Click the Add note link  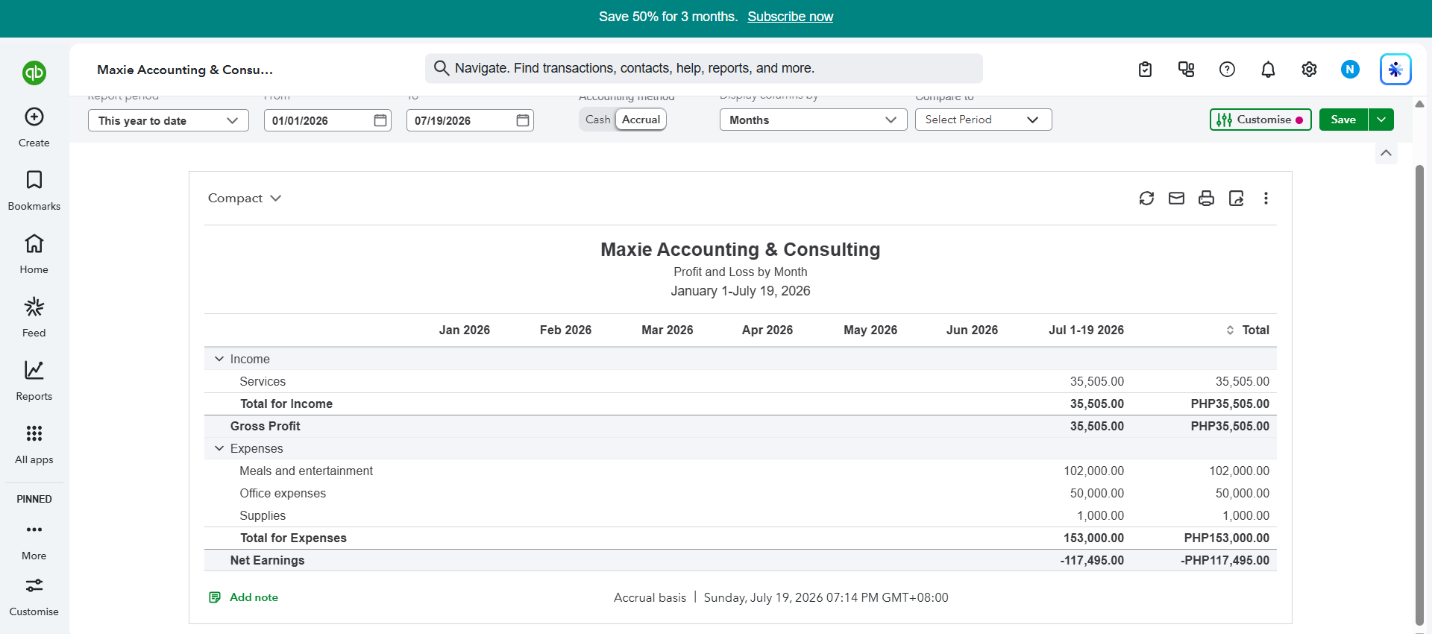point(254,597)
